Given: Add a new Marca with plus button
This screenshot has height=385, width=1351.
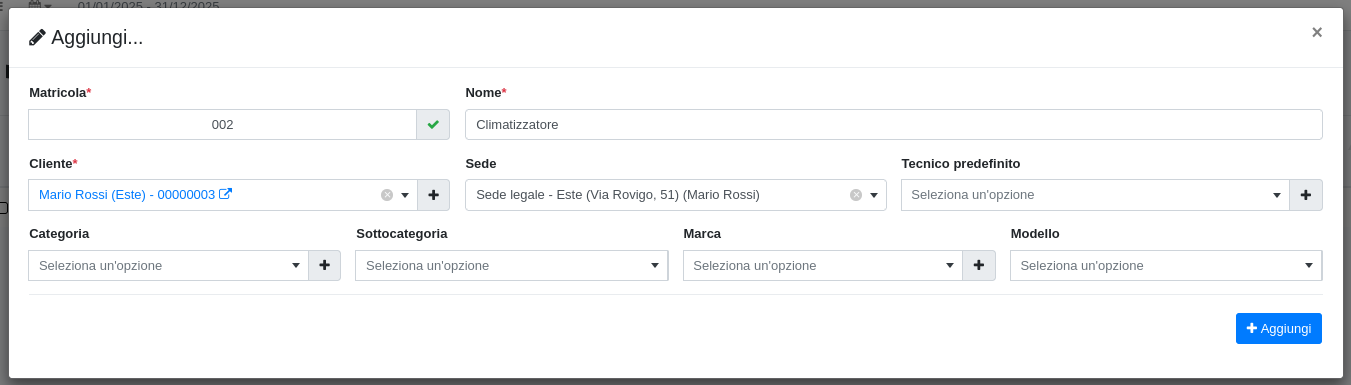Looking at the screenshot, I should tap(979, 265).
